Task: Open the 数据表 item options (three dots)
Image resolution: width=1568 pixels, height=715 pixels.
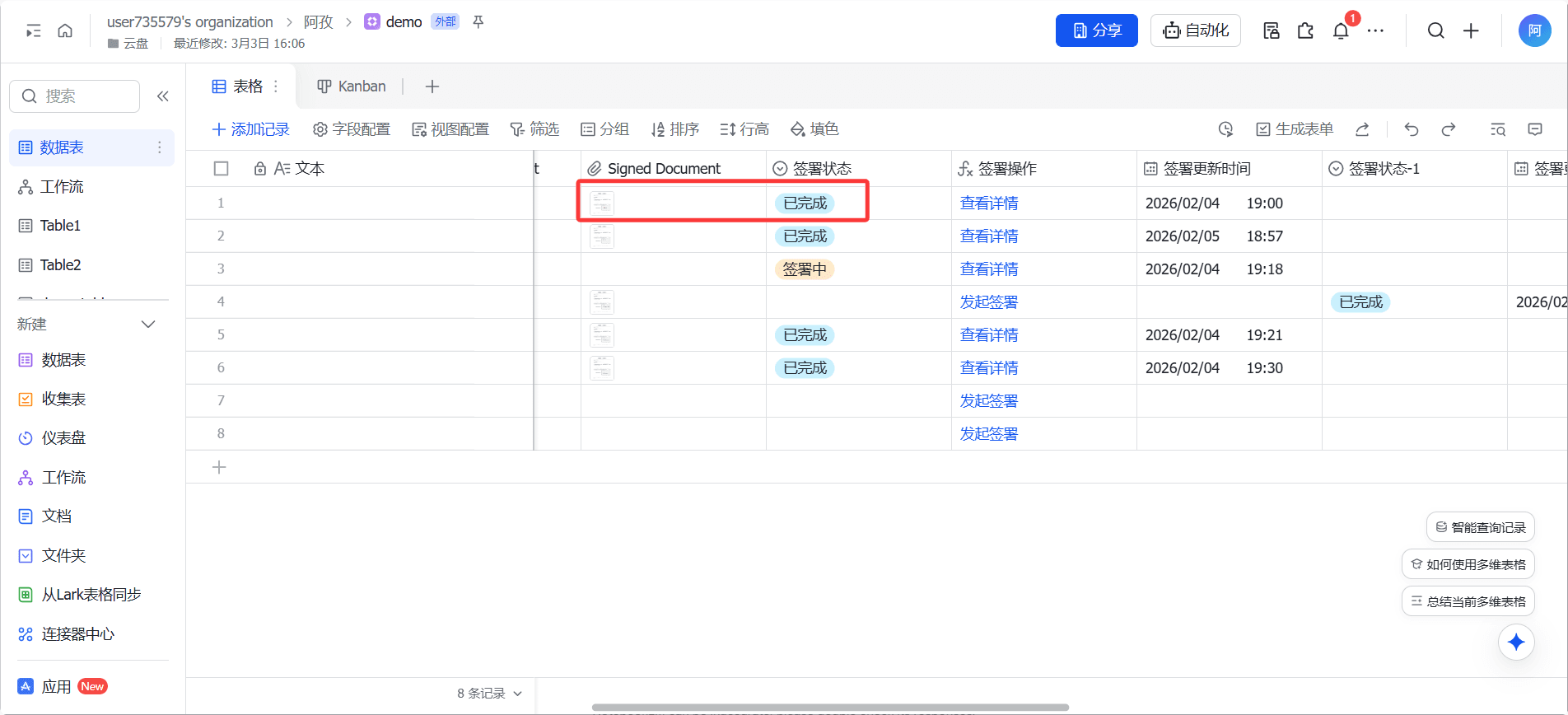Action: click(x=159, y=147)
